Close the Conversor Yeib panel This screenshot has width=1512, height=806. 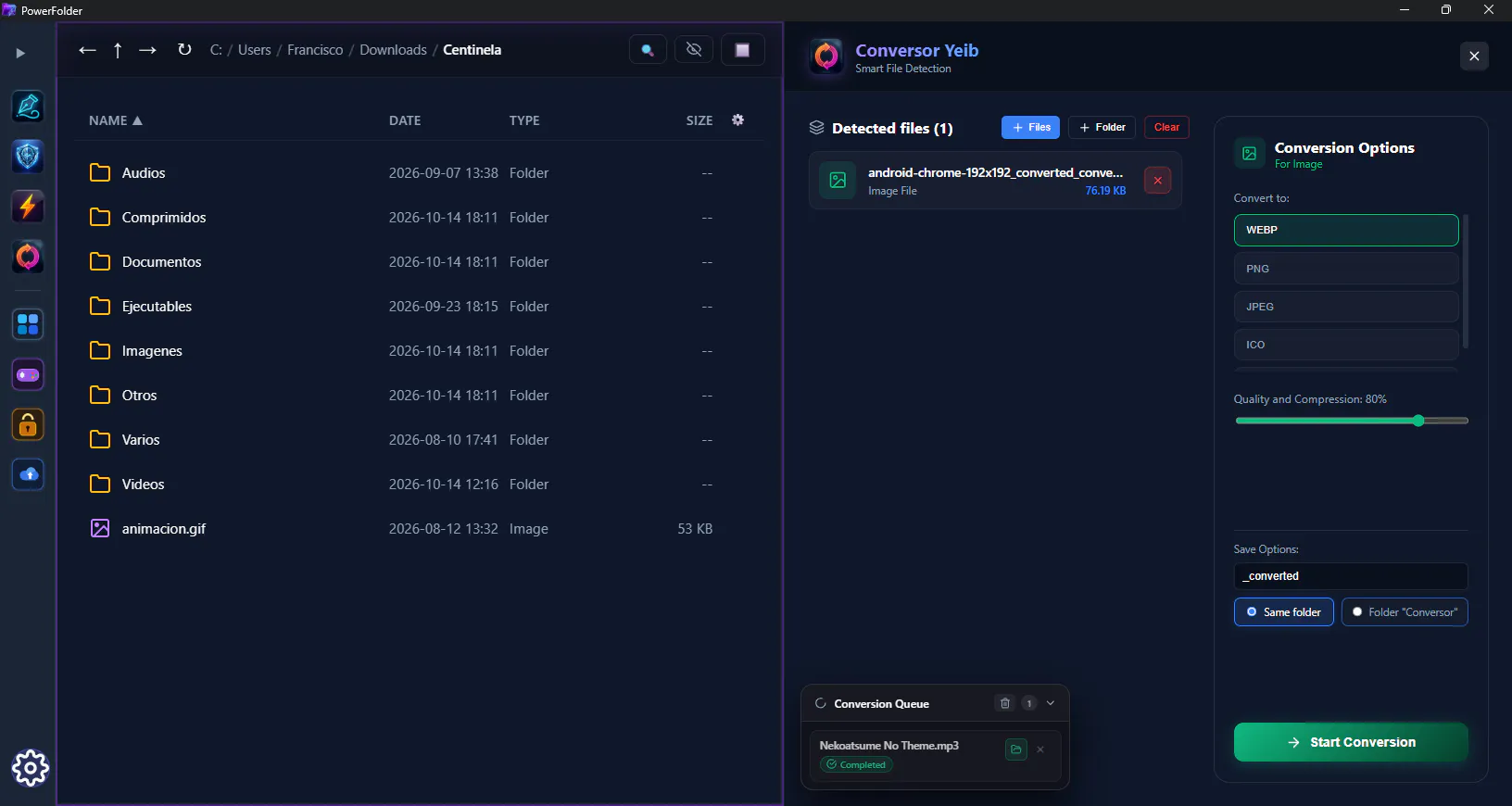click(1474, 56)
